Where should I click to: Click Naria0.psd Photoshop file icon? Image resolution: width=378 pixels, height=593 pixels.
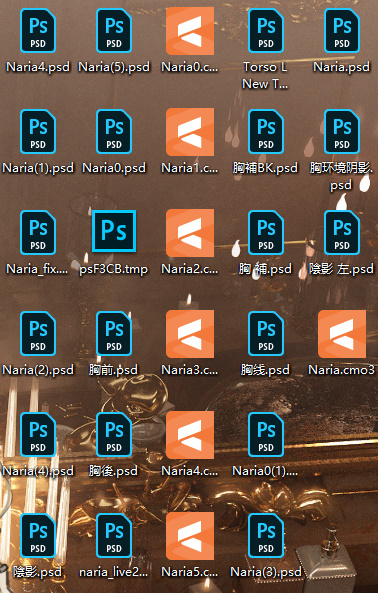[114, 132]
